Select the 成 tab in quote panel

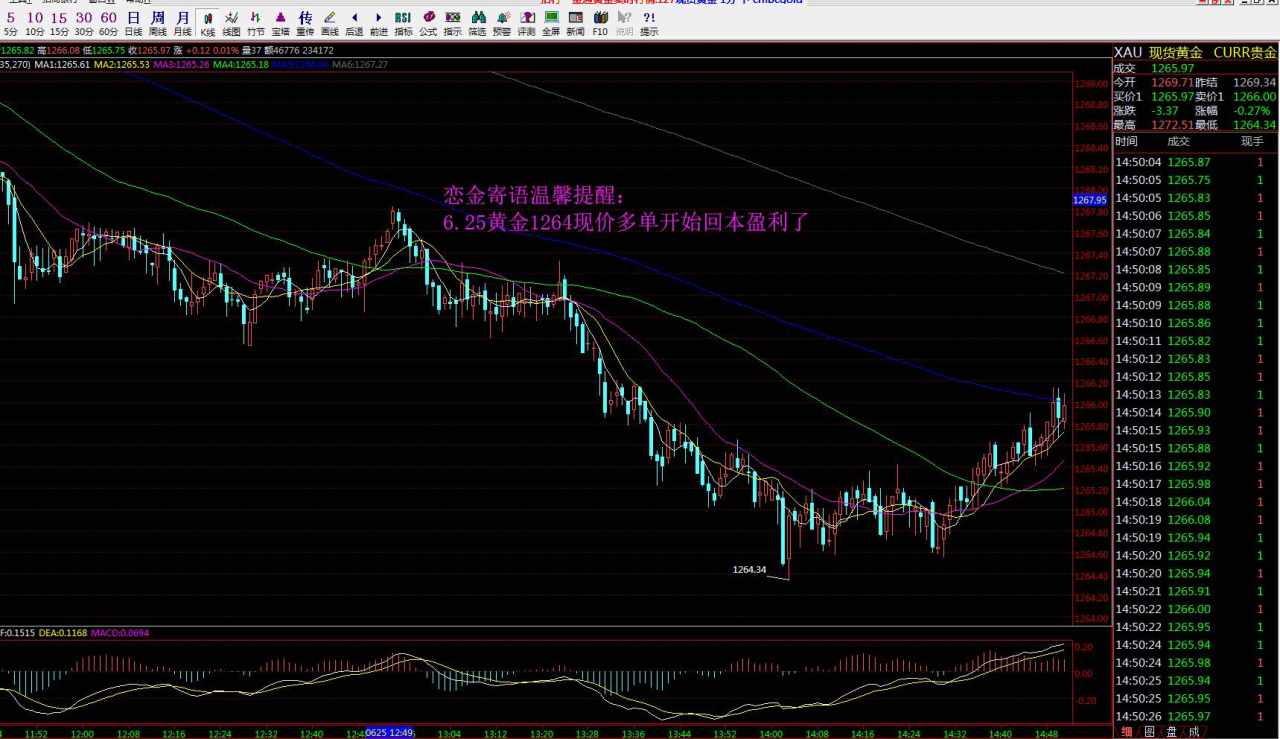(1193, 731)
